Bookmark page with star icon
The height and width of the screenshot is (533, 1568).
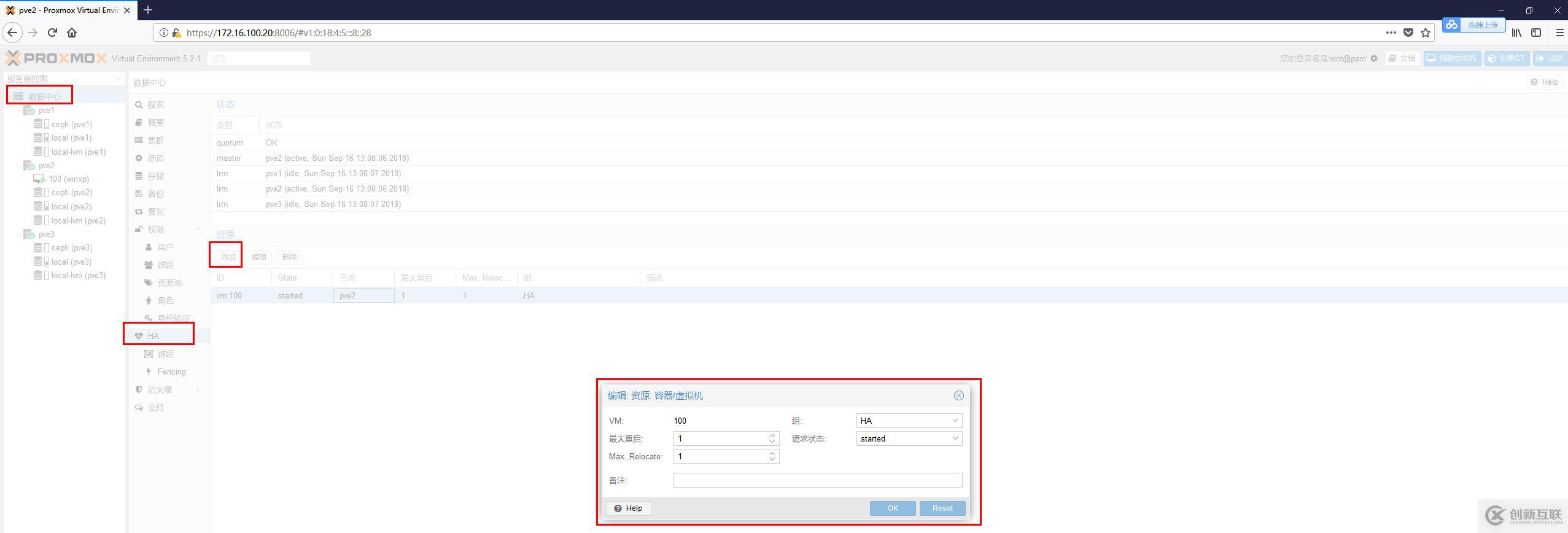[1426, 33]
